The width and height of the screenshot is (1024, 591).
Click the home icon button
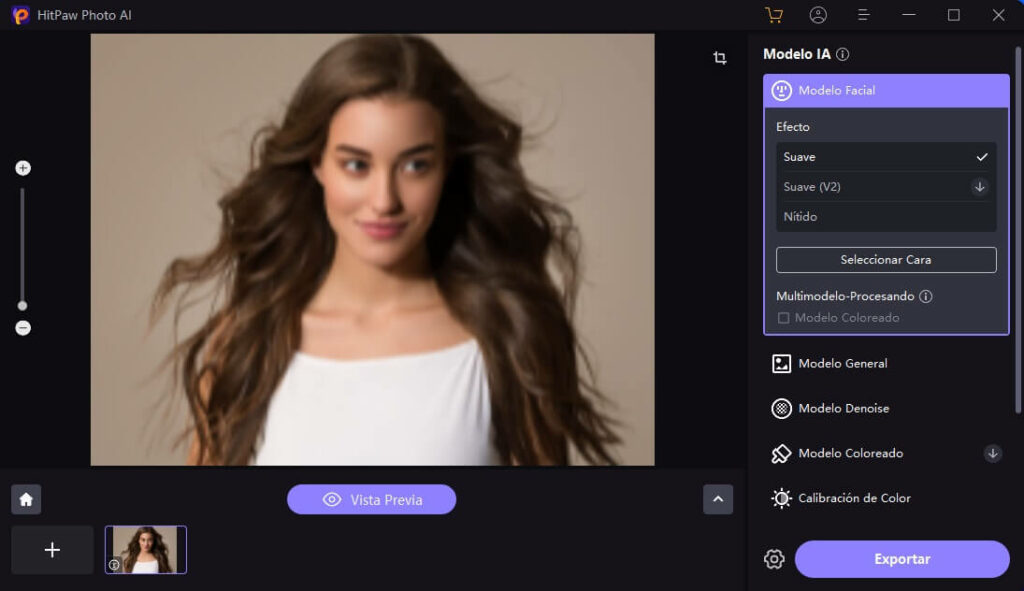26,499
